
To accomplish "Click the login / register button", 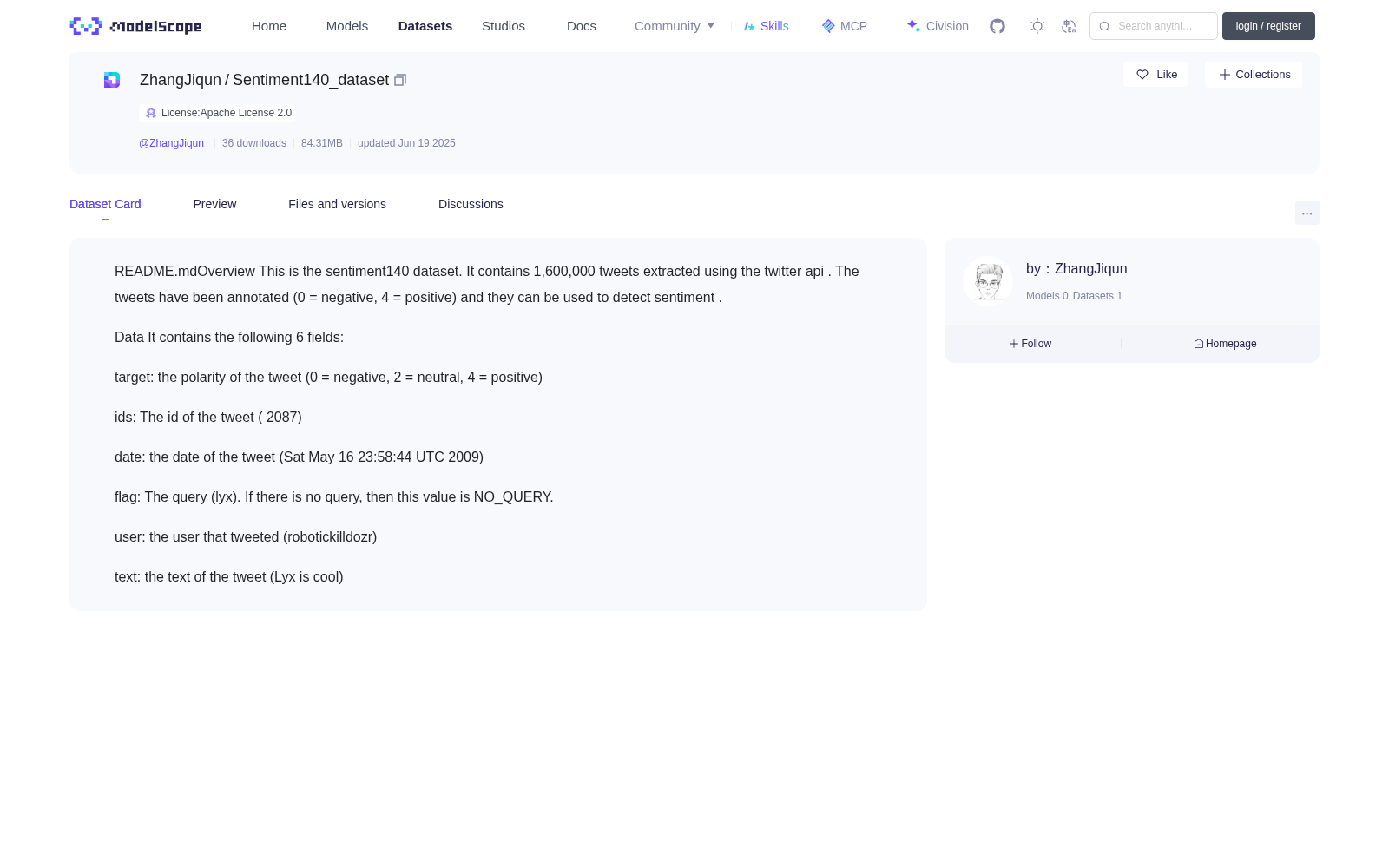I will click(x=1268, y=26).
